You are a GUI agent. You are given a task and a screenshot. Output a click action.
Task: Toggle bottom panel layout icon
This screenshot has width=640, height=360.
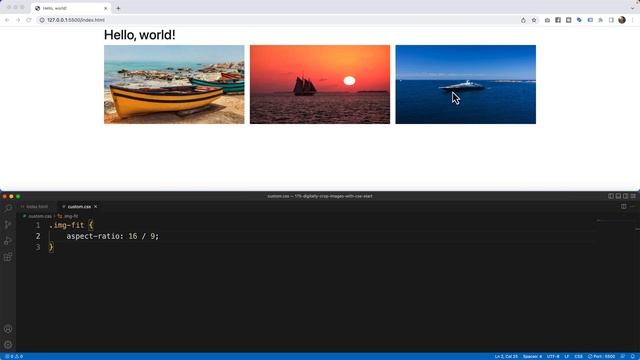click(x=618, y=196)
